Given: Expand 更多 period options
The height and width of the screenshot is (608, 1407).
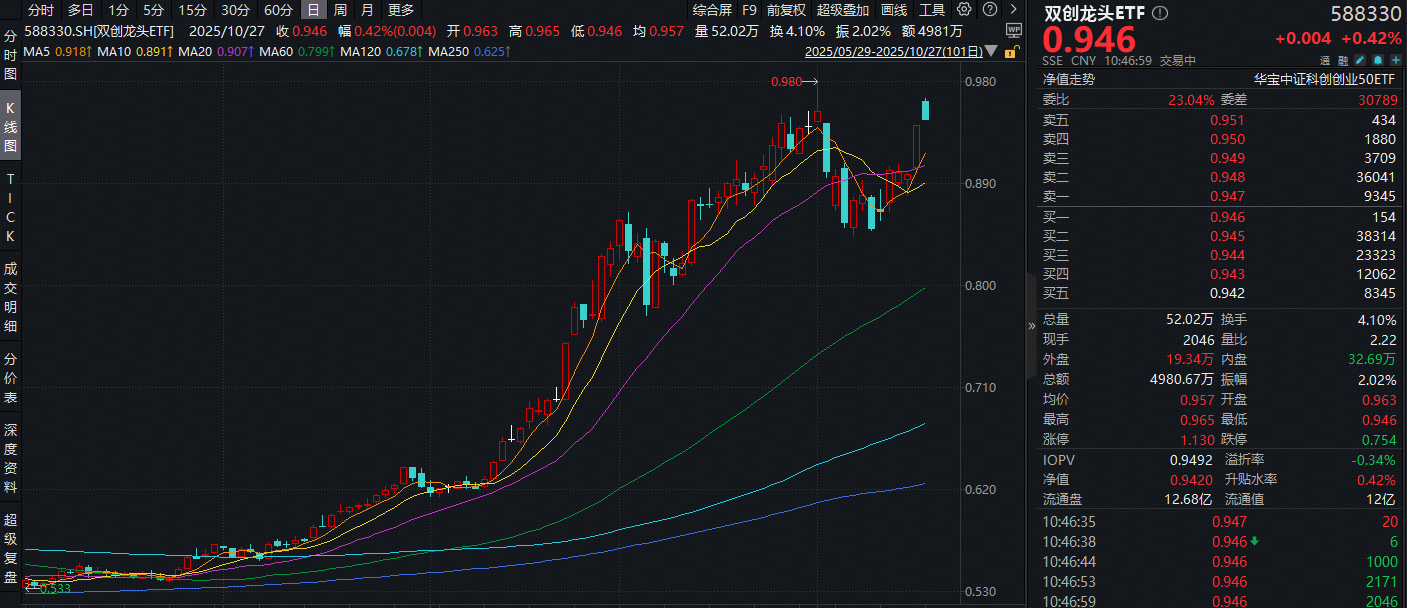Looking at the screenshot, I should click(400, 10).
